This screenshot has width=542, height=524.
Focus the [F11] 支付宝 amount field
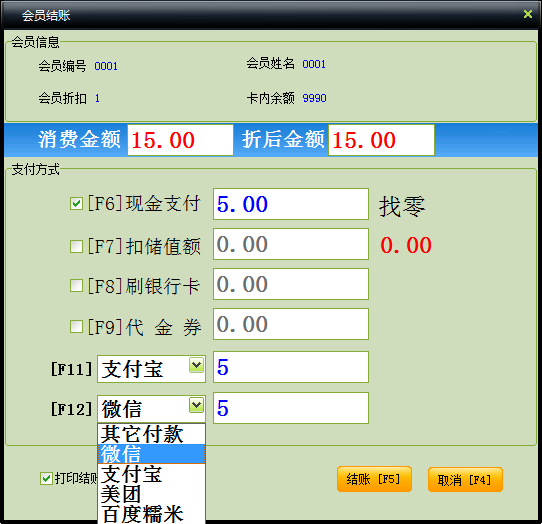point(291,367)
